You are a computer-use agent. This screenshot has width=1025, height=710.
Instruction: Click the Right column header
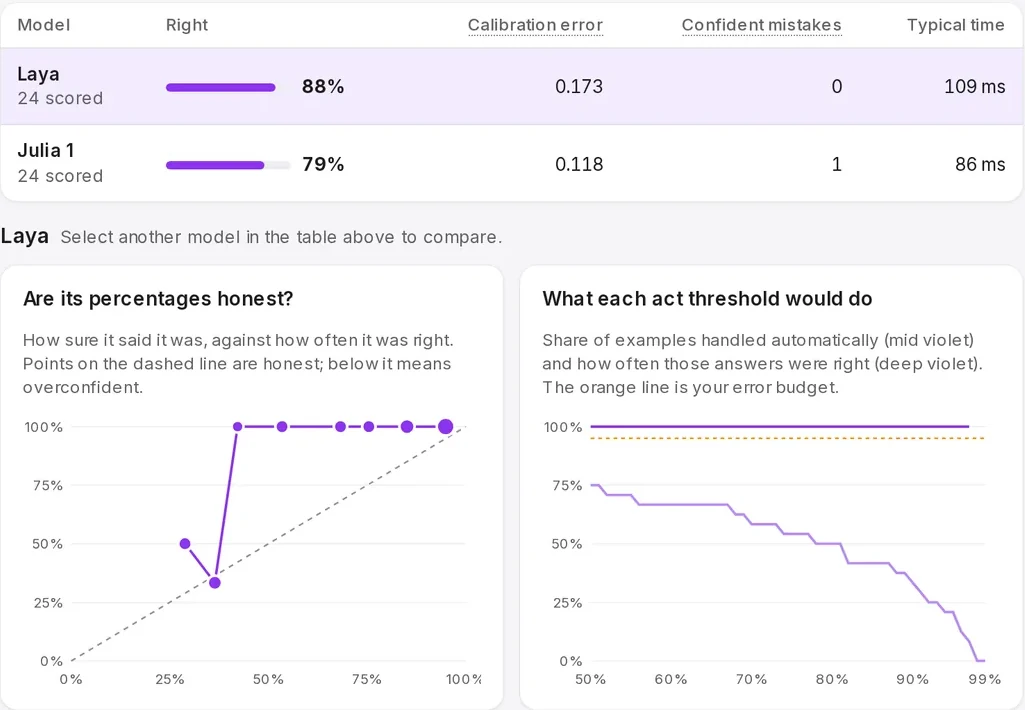(186, 25)
